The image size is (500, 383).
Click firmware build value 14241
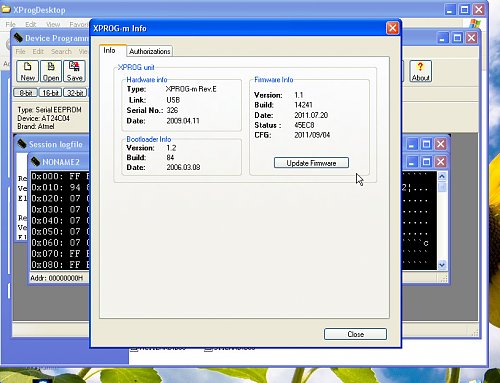pos(303,105)
